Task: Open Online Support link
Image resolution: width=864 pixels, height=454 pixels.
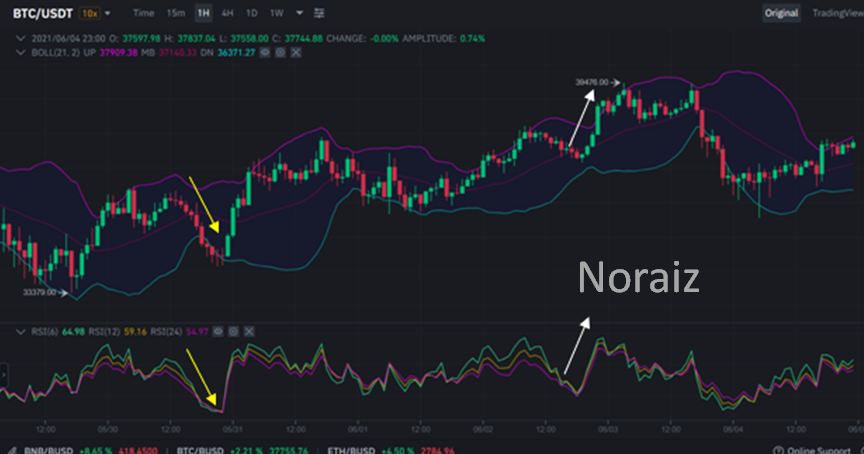Action: [x=819, y=450]
